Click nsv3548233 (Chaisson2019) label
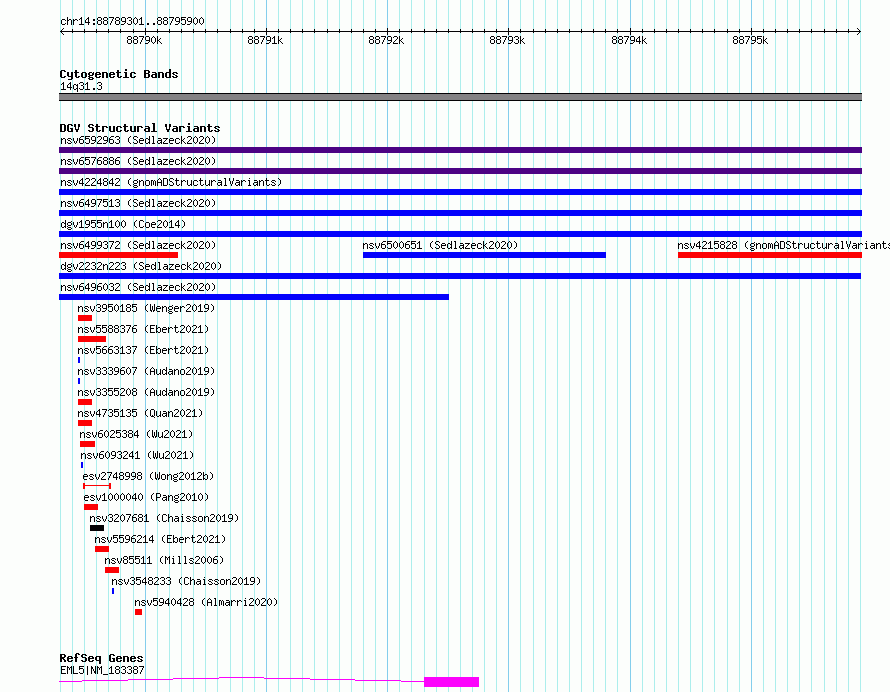 (x=186, y=581)
